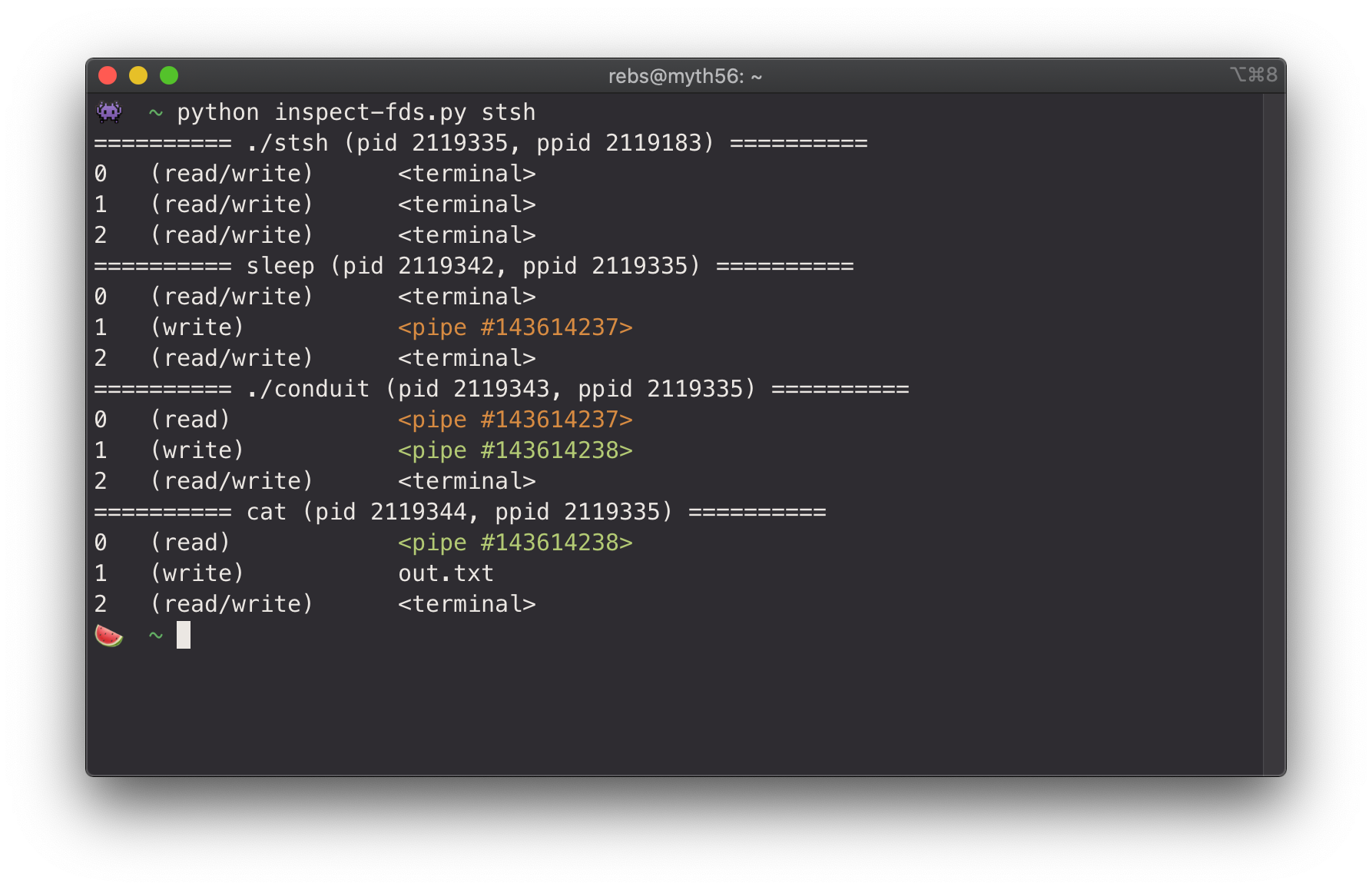
Task: Click orange pipe #143614237 under ./conduit
Action: pyautogui.click(x=515, y=420)
